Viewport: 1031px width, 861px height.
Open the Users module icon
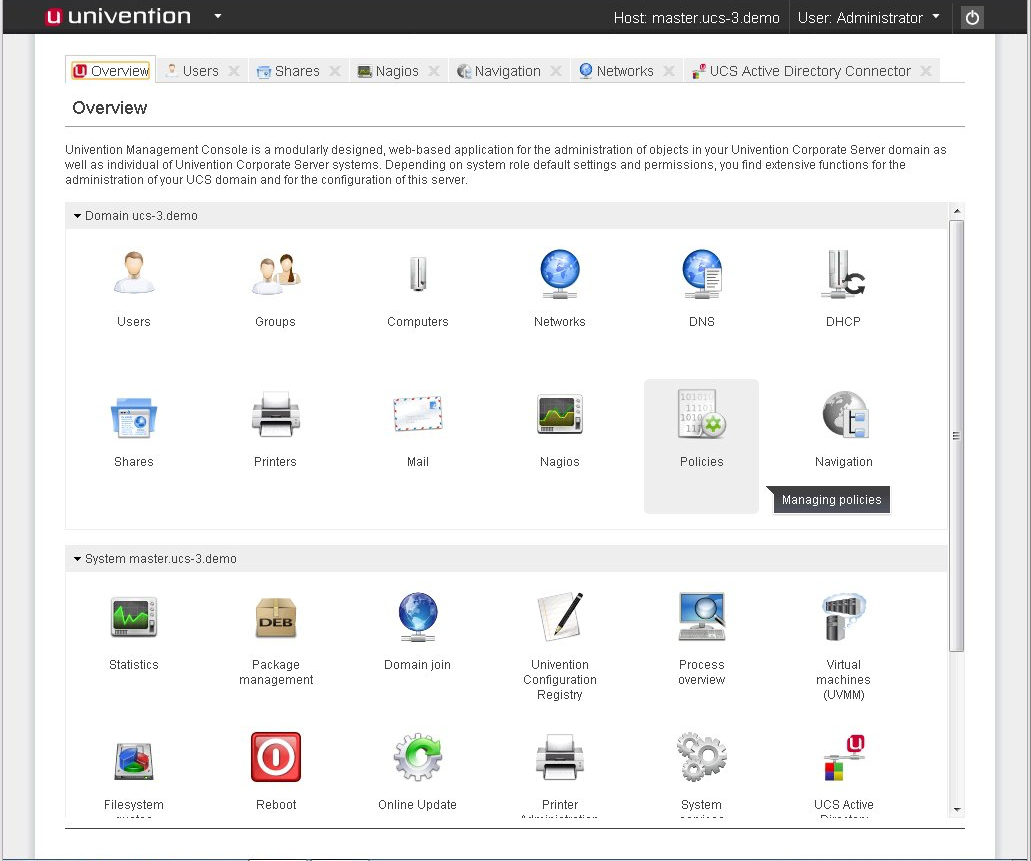pos(133,273)
